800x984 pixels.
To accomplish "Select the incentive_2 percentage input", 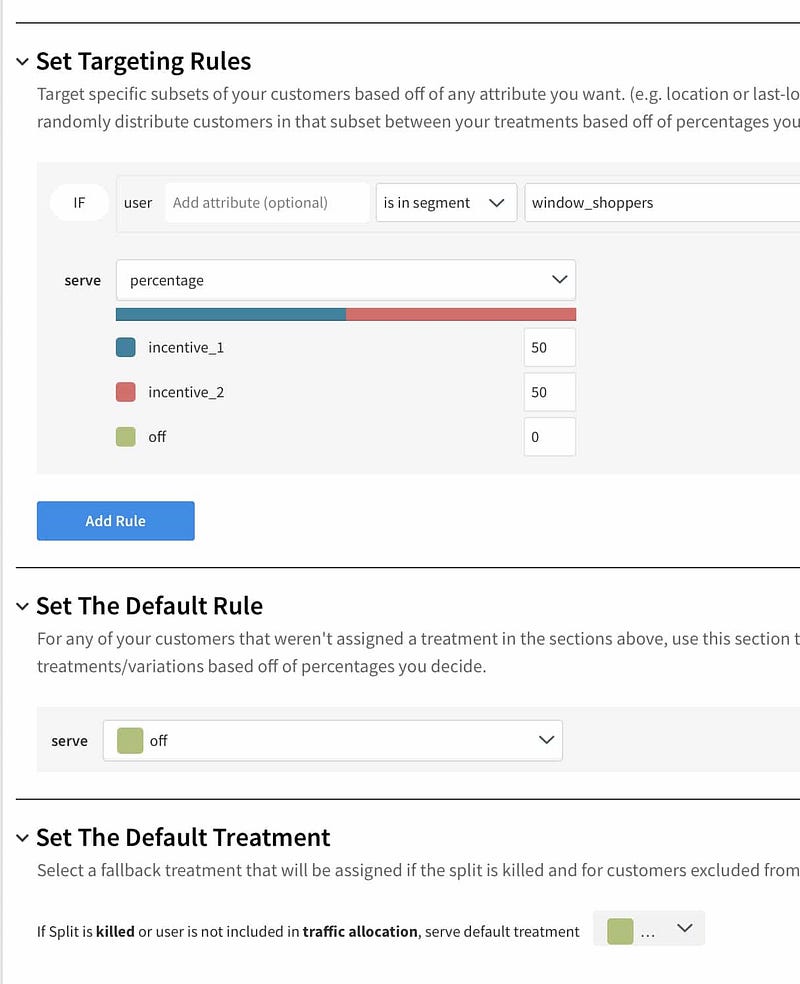I will click(550, 392).
